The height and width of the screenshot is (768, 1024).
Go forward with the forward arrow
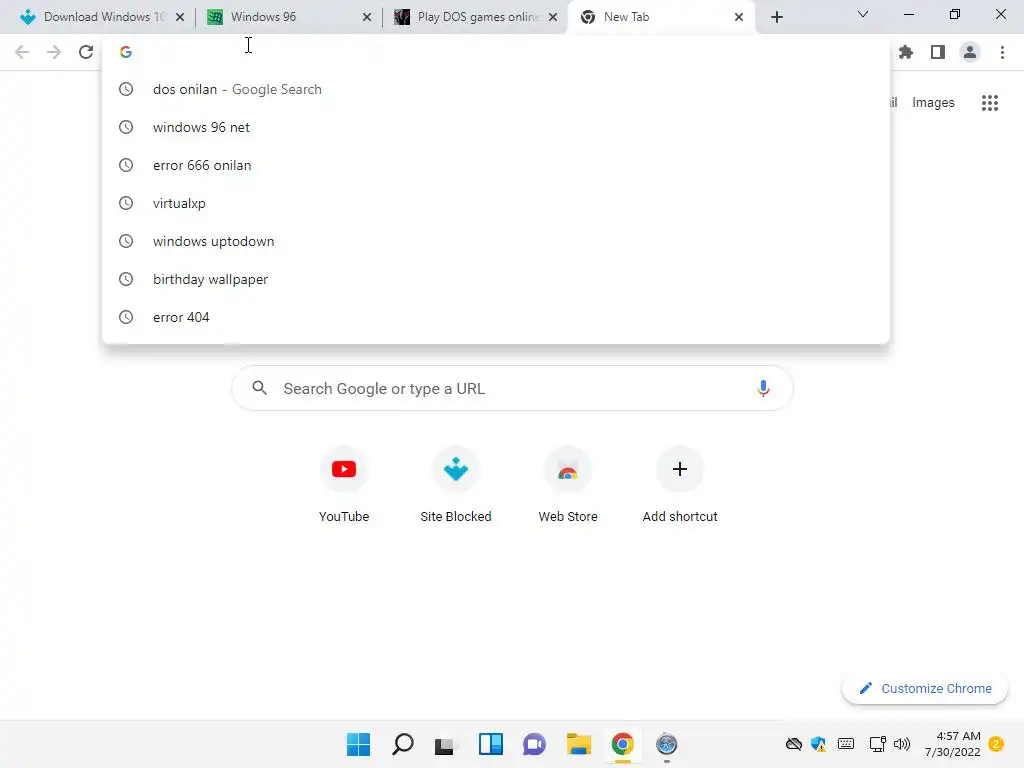pos(54,52)
